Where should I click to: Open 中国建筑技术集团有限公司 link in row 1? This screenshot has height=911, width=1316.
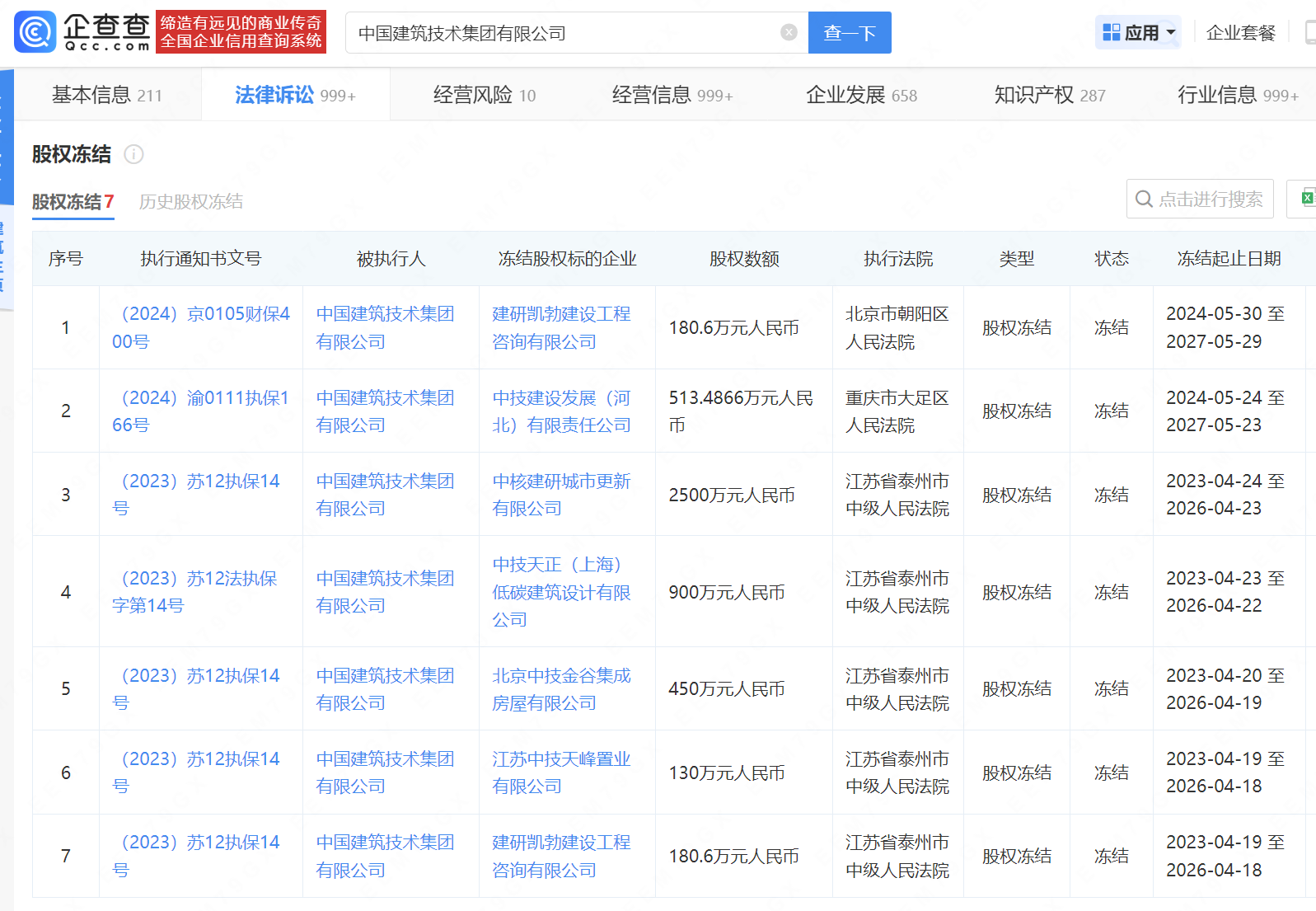click(x=385, y=327)
